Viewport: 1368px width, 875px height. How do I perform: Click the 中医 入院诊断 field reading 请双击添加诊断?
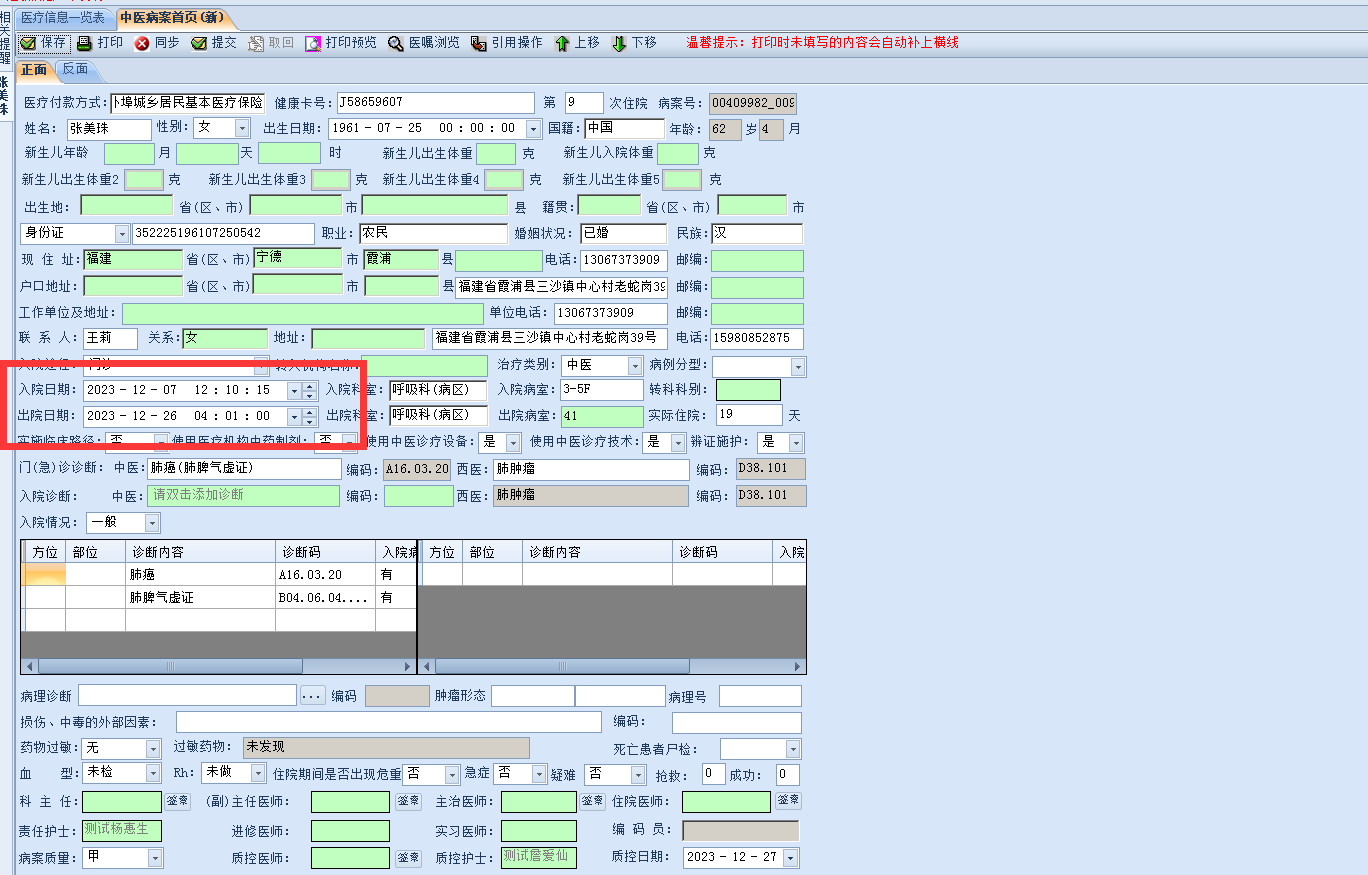244,495
